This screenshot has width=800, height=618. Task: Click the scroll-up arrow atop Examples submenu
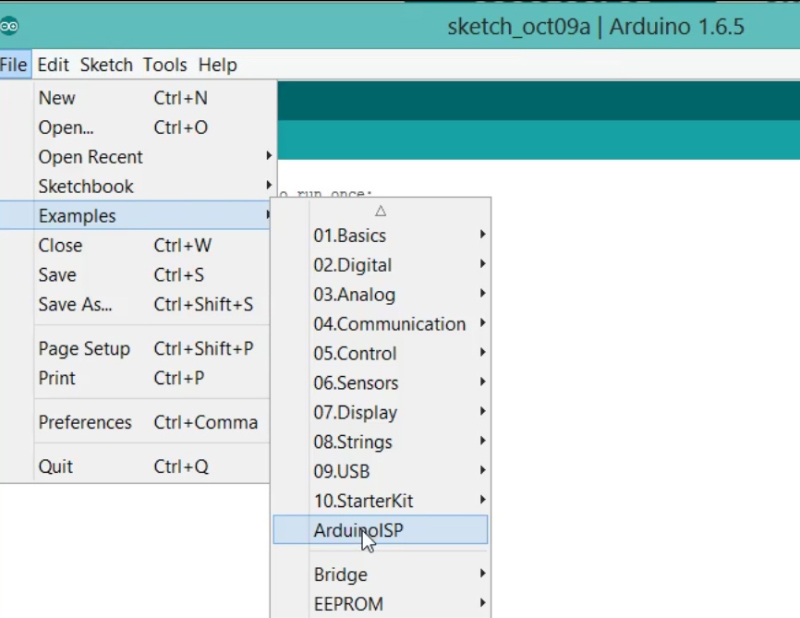click(380, 211)
